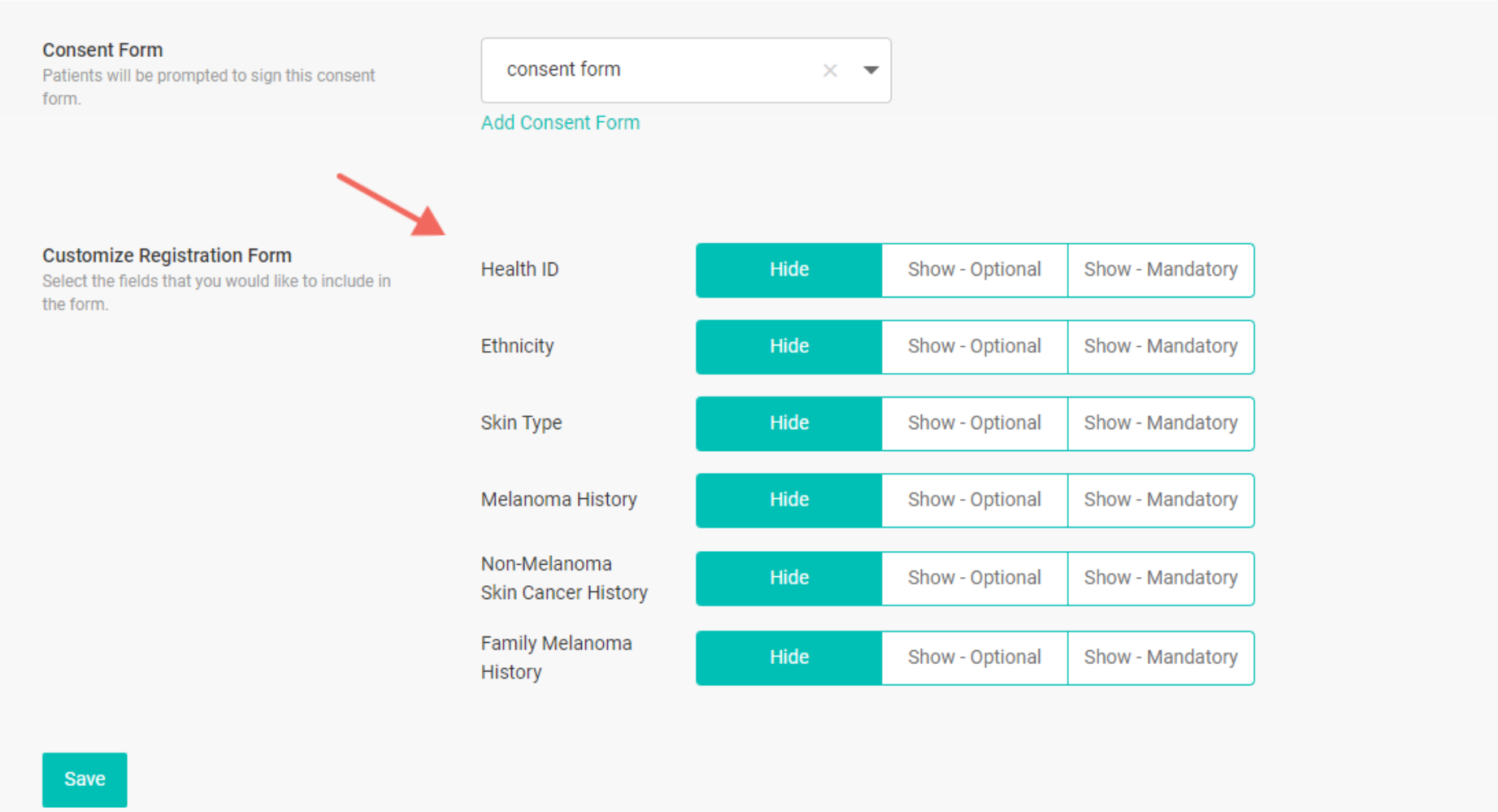Set Melanoma History to Show - Optional
The image size is (1498, 812).
point(974,500)
